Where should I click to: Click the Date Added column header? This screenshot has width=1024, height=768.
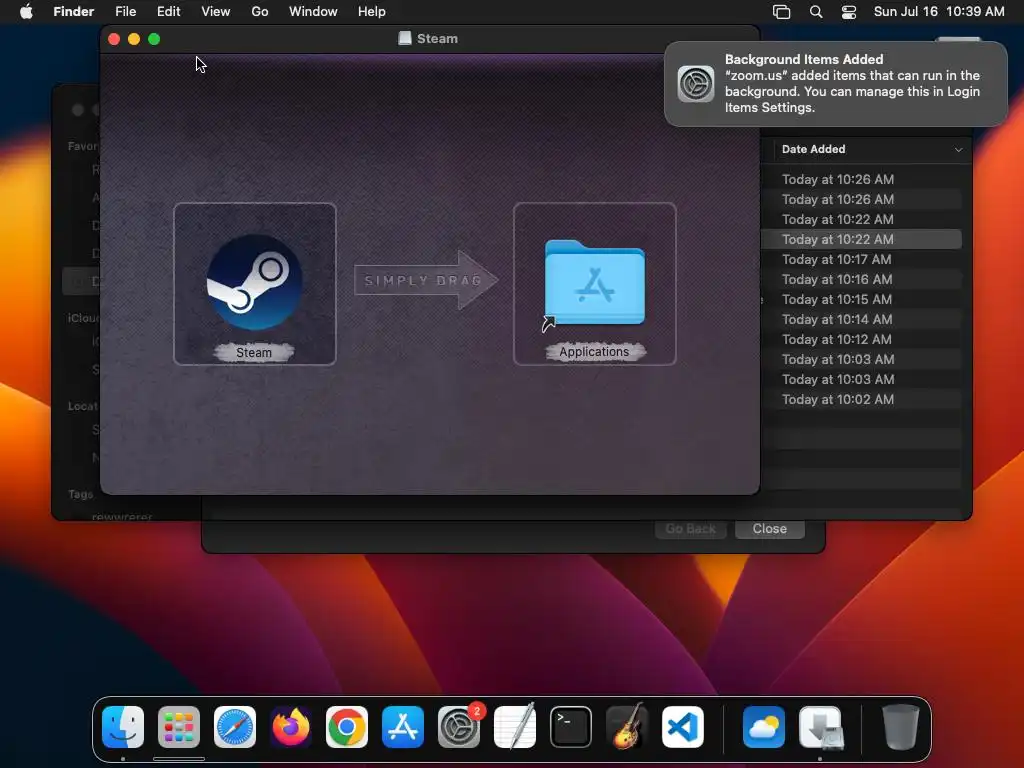coord(813,150)
